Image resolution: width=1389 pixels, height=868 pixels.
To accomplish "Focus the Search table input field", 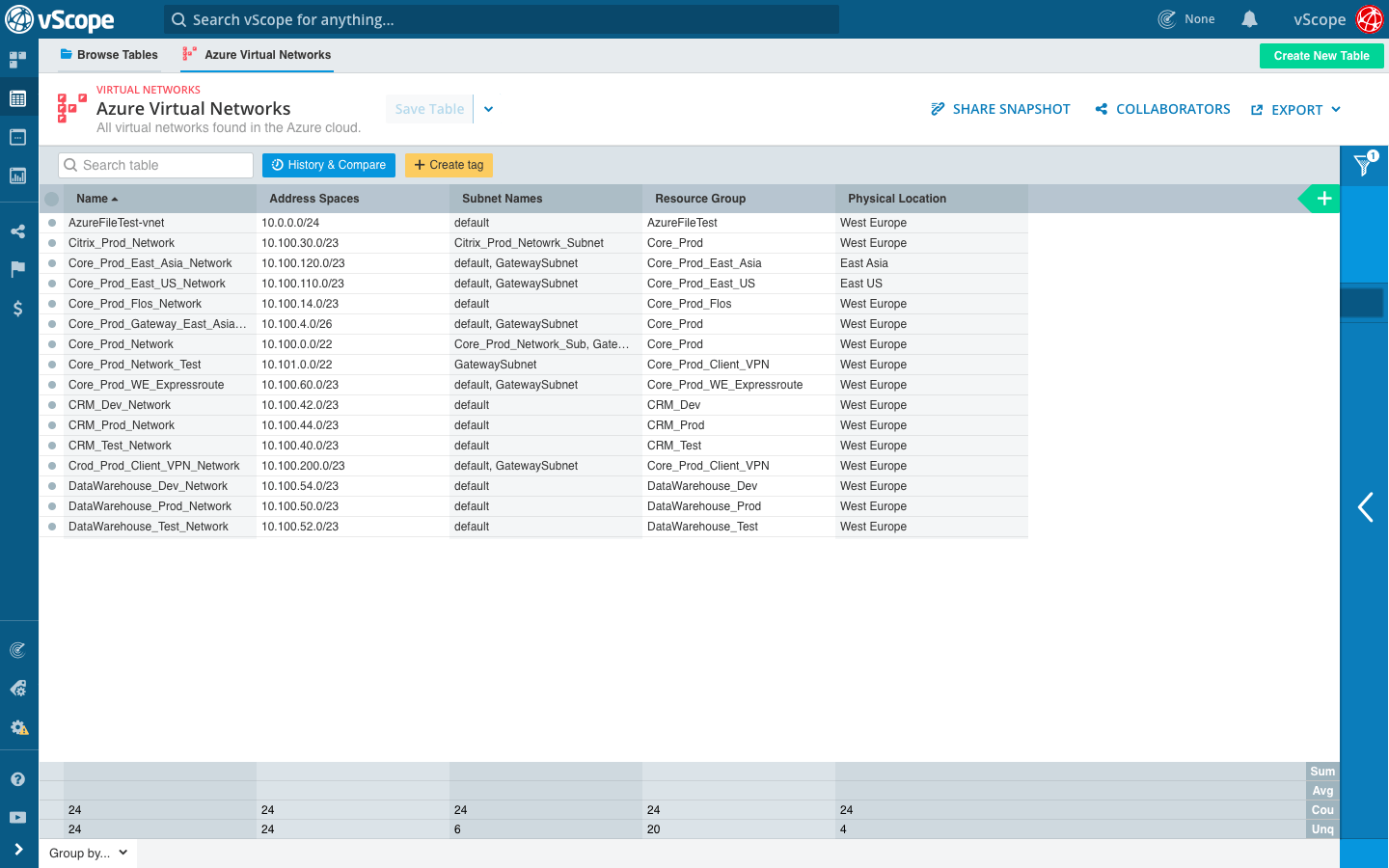I will (x=155, y=165).
